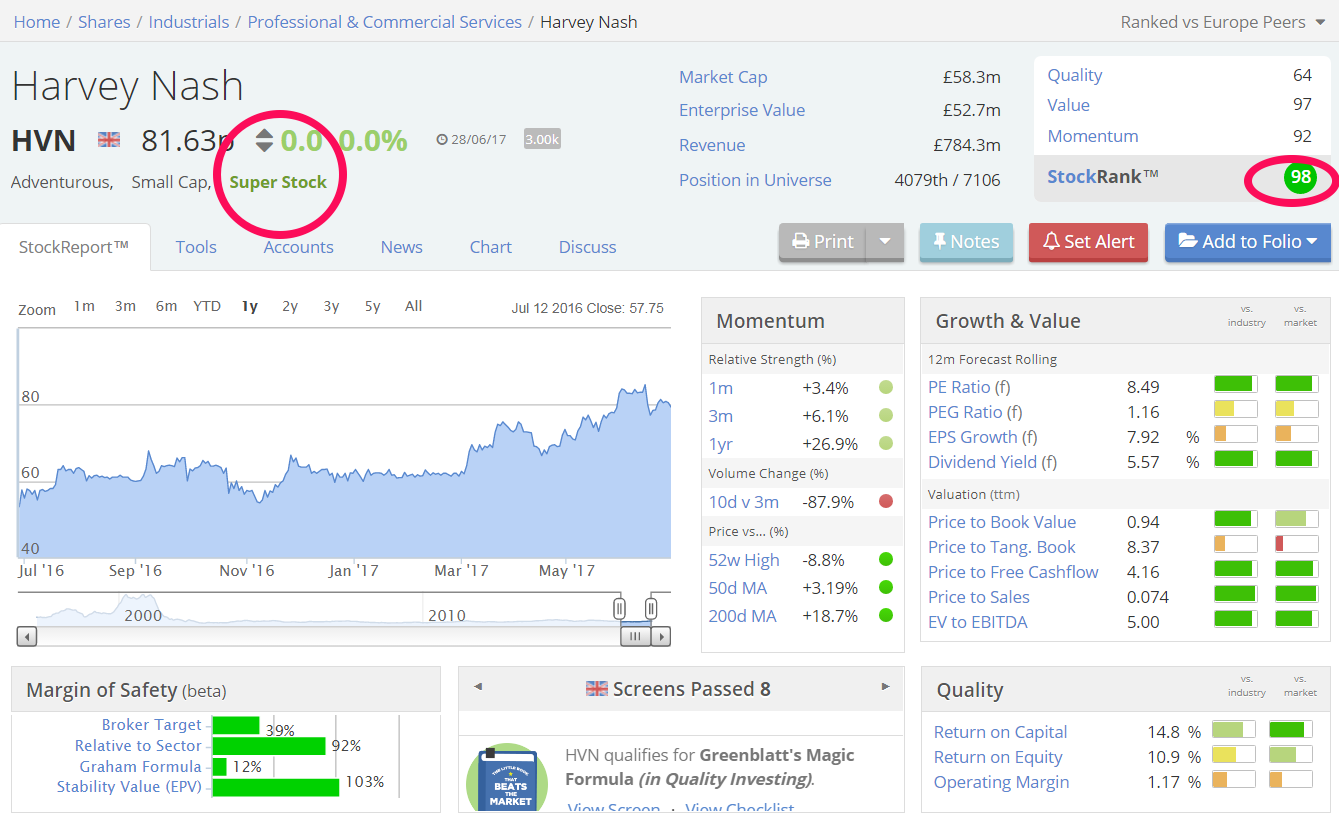This screenshot has height=823, width=1339.
Task: Click the green dot beside 200d MA
Action: pos(886,616)
